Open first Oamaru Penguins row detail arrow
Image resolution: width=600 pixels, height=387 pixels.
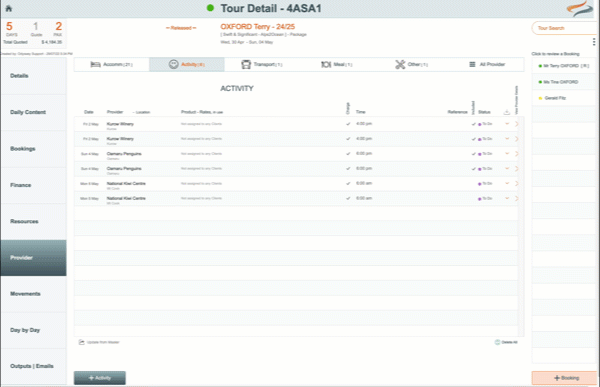(516, 154)
